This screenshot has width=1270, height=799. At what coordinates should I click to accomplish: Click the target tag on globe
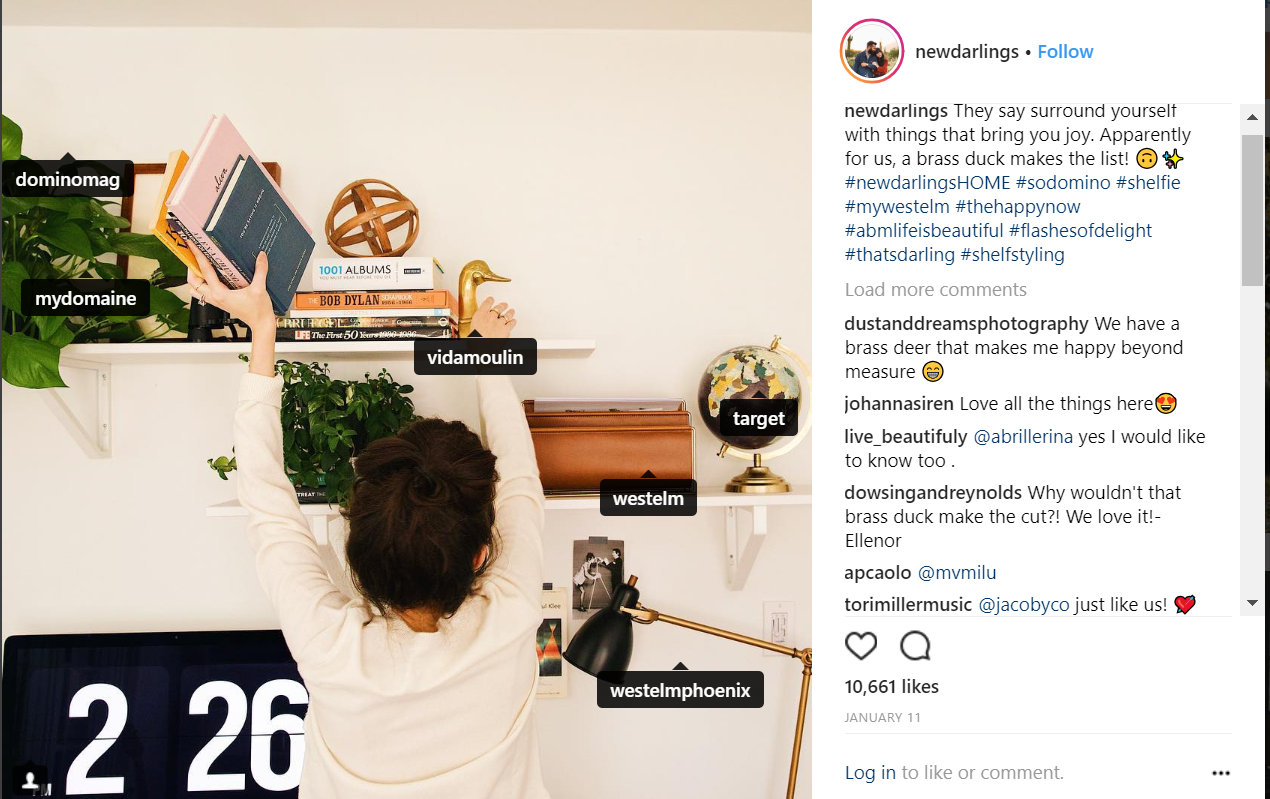[758, 418]
